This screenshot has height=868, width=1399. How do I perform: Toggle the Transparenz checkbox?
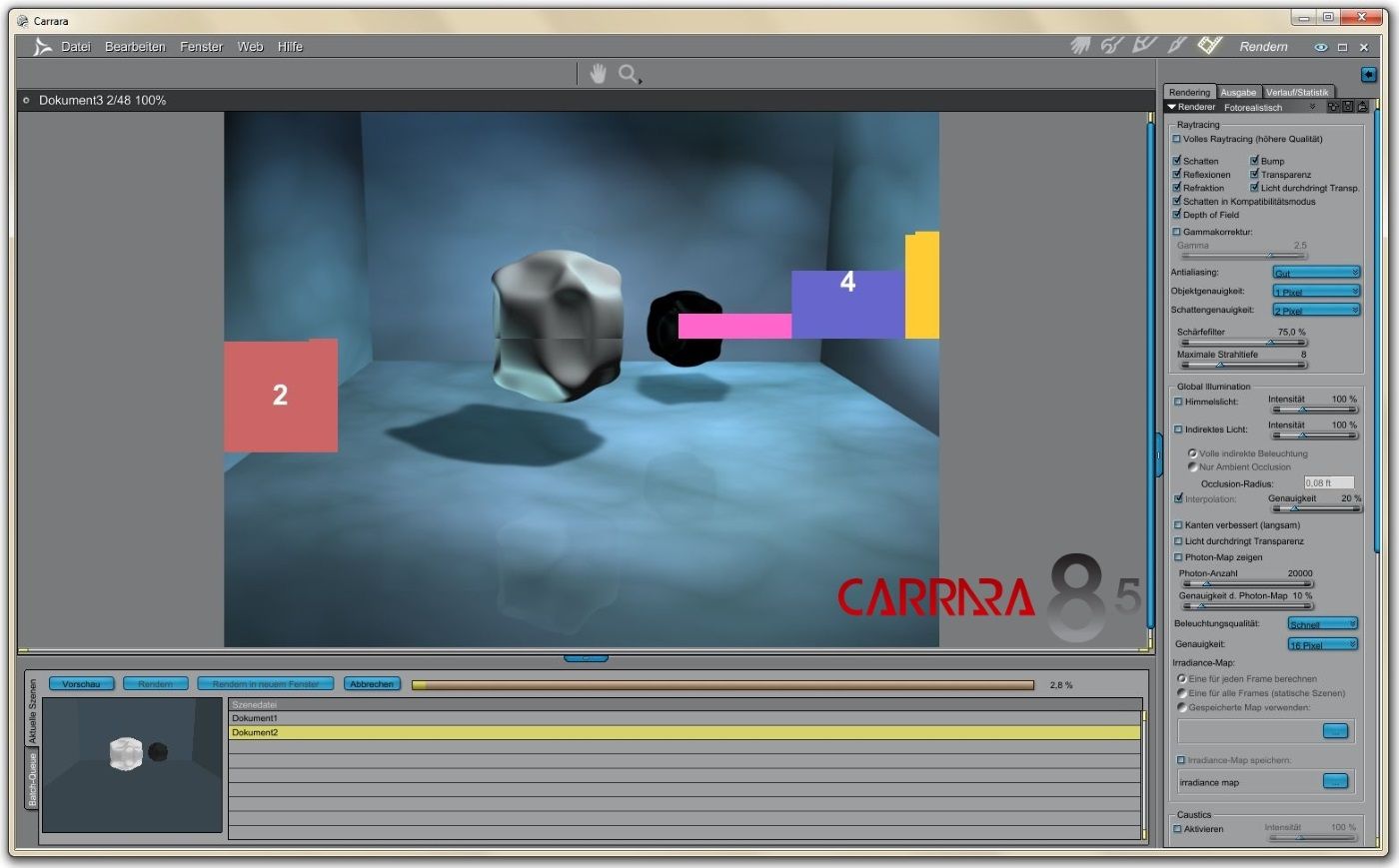click(1254, 174)
